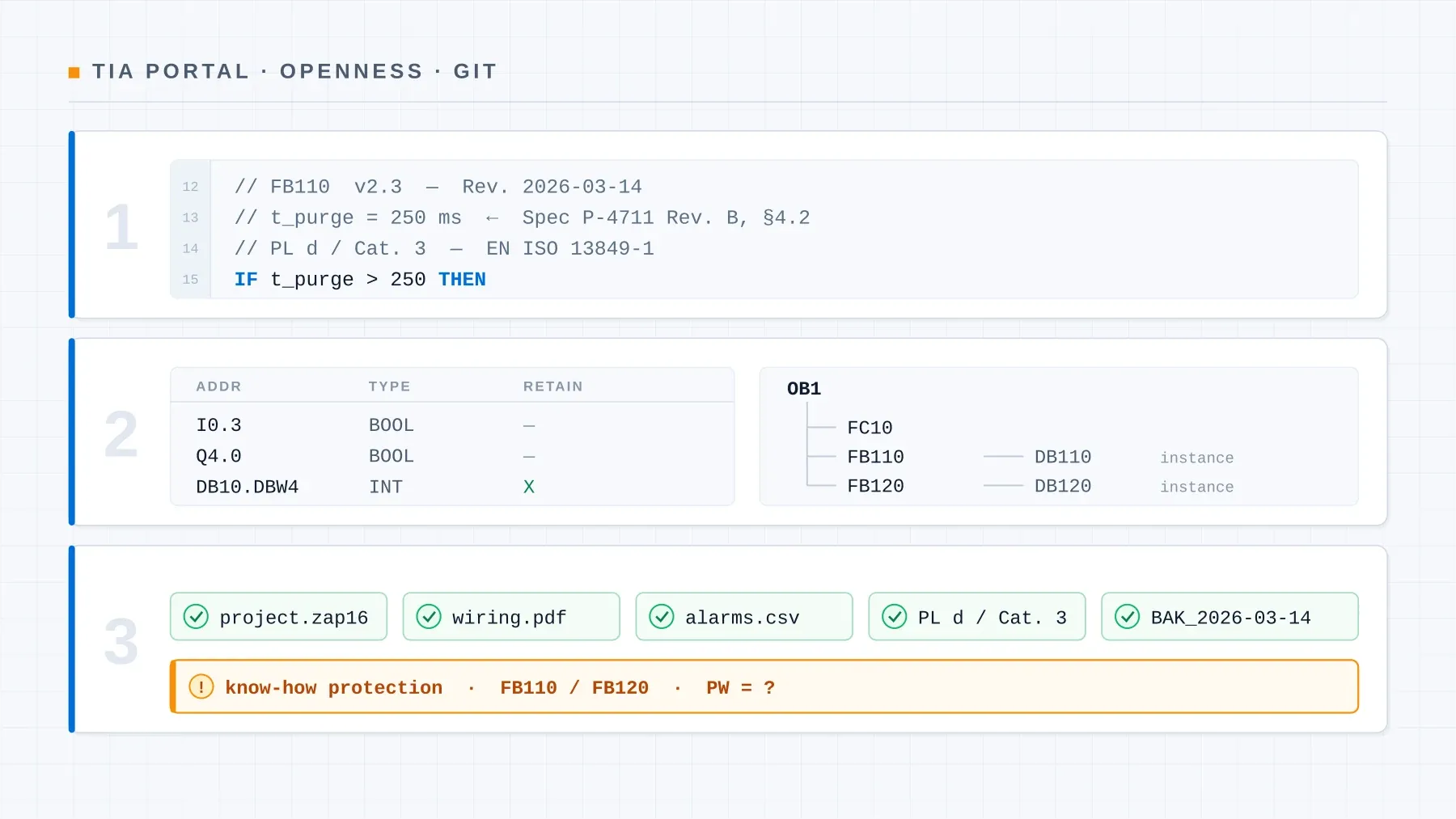The image size is (1456, 819).
Task: Click the retain dash in the Q4.0 row
Action: coord(529,456)
